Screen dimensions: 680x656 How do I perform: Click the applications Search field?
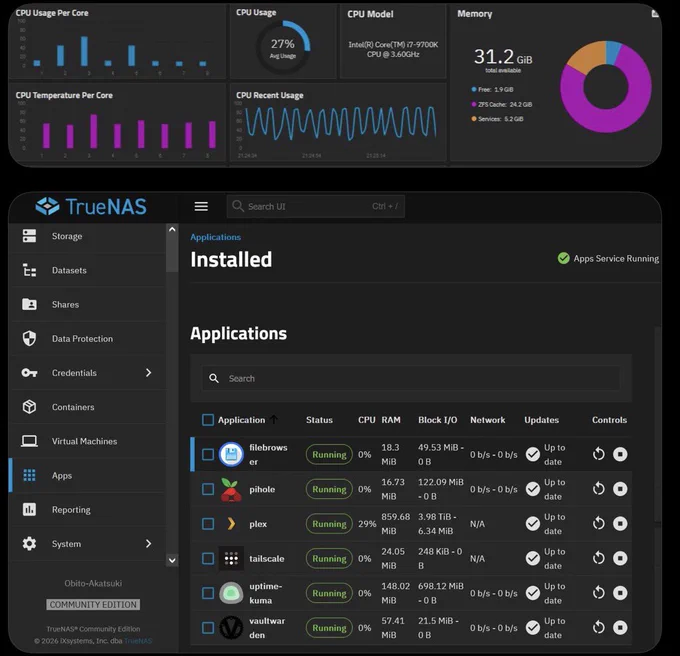coord(411,379)
